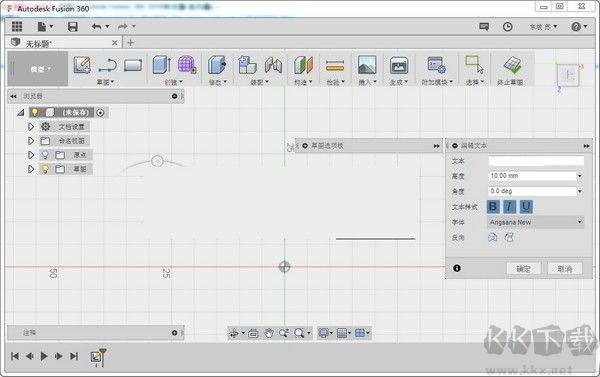Select the Create Sketch tool

pyautogui.click(x=82, y=65)
